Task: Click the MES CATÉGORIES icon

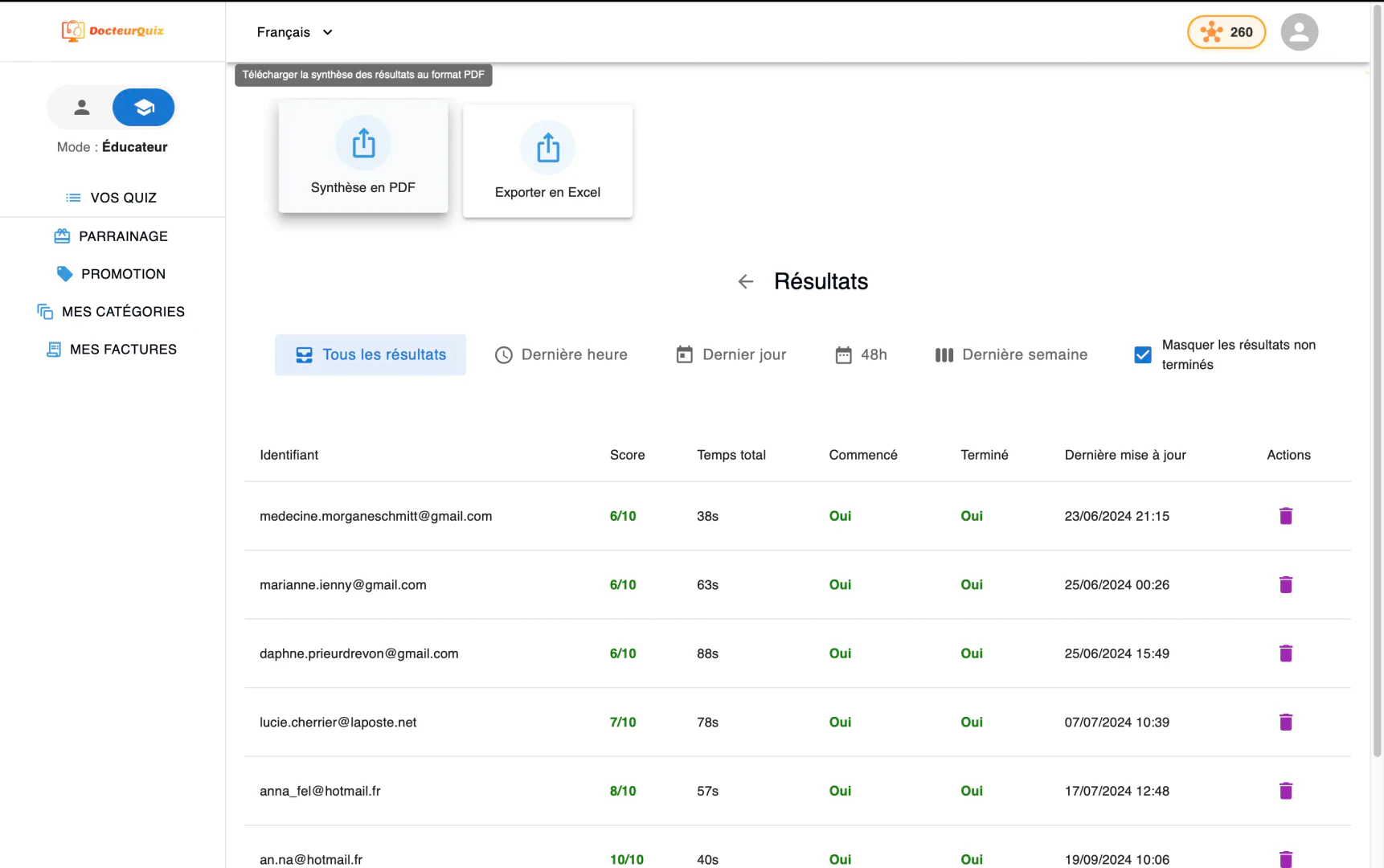Action: tap(44, 311)
